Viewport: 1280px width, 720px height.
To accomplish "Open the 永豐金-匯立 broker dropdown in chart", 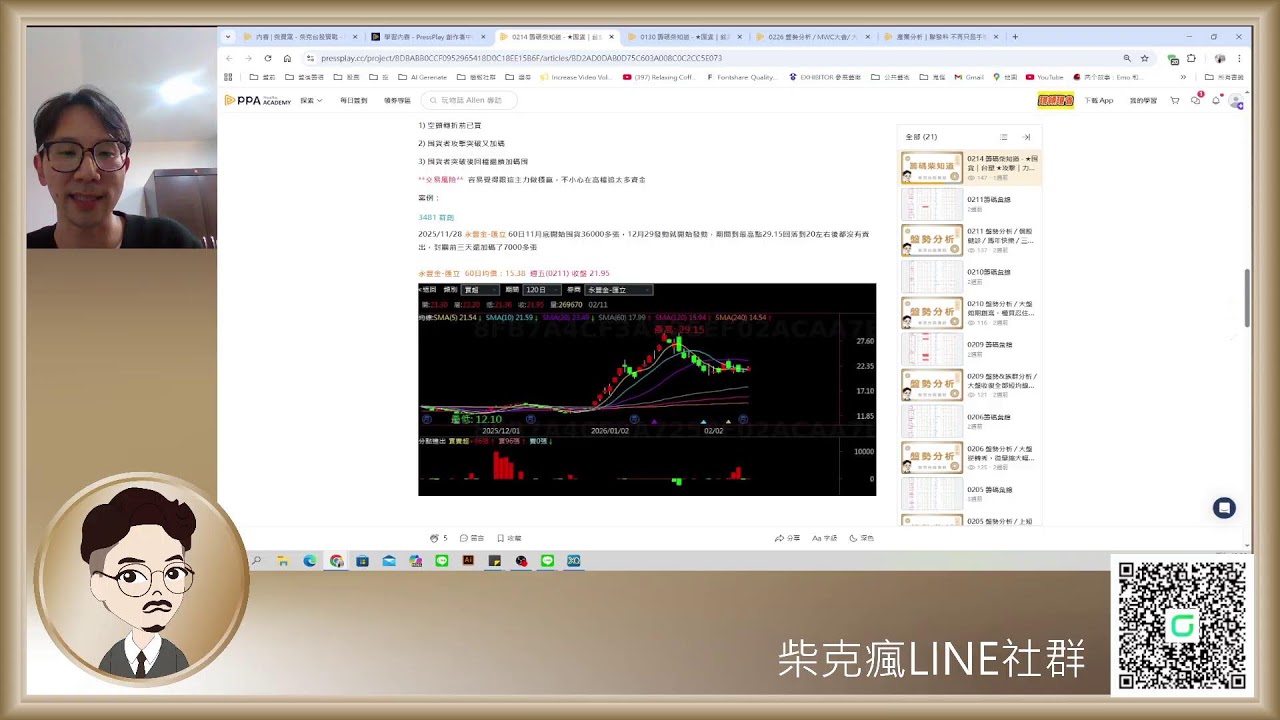I will pos(619,290).
